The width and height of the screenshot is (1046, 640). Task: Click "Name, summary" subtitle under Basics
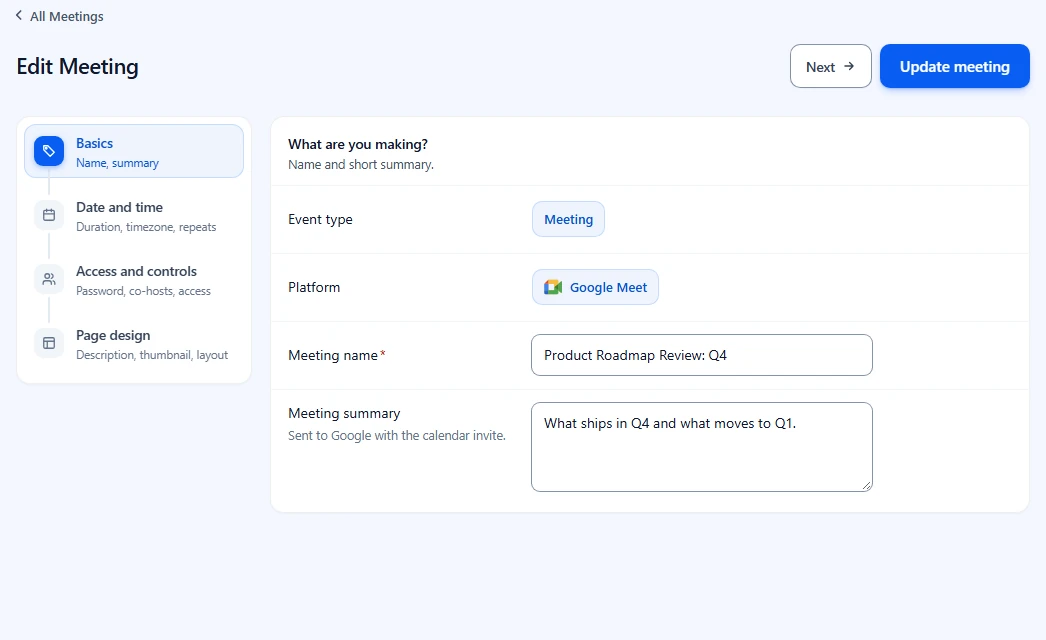117,163
